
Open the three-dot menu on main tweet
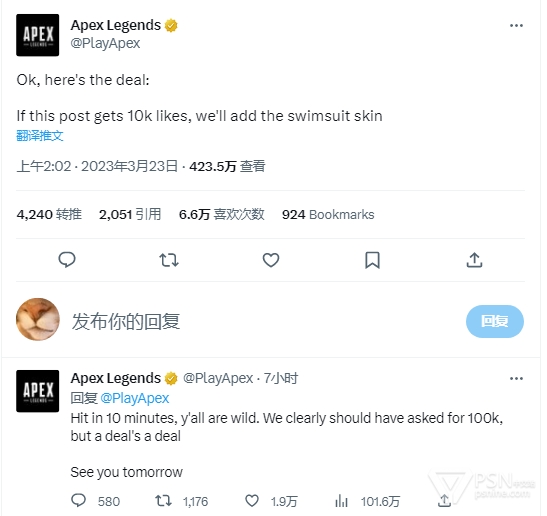(516, 25)
